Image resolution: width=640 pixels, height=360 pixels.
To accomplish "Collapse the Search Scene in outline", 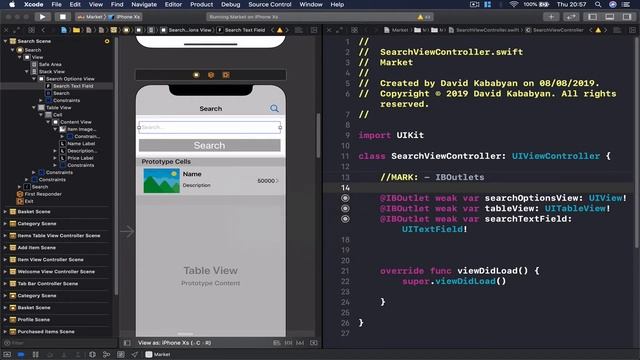I will click(5, 41).
